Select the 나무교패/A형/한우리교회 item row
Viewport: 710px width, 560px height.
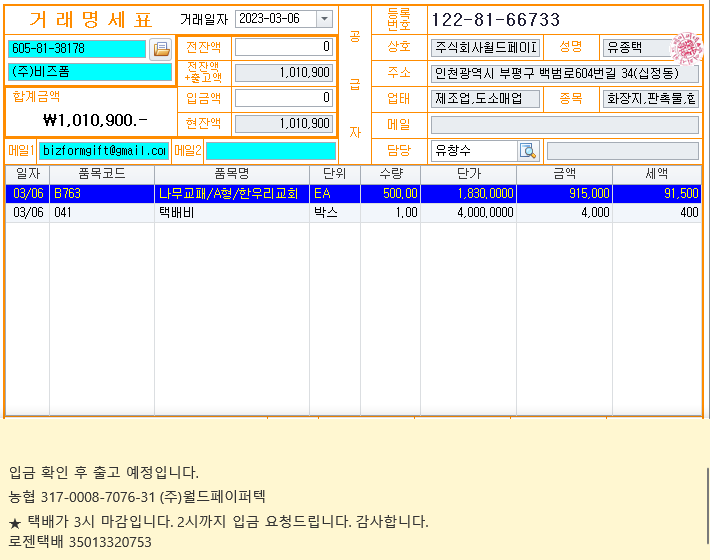230,194
